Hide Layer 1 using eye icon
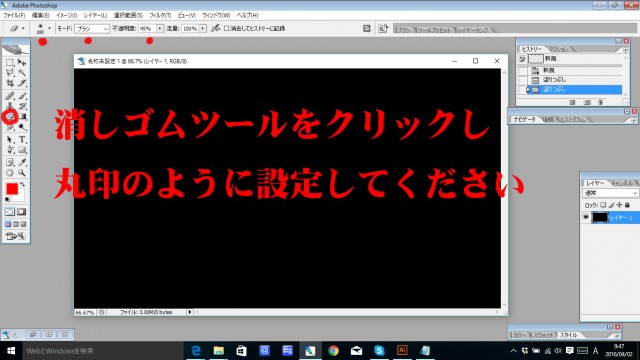The width and height of the screenshot is (640, 360). (586, 218)
